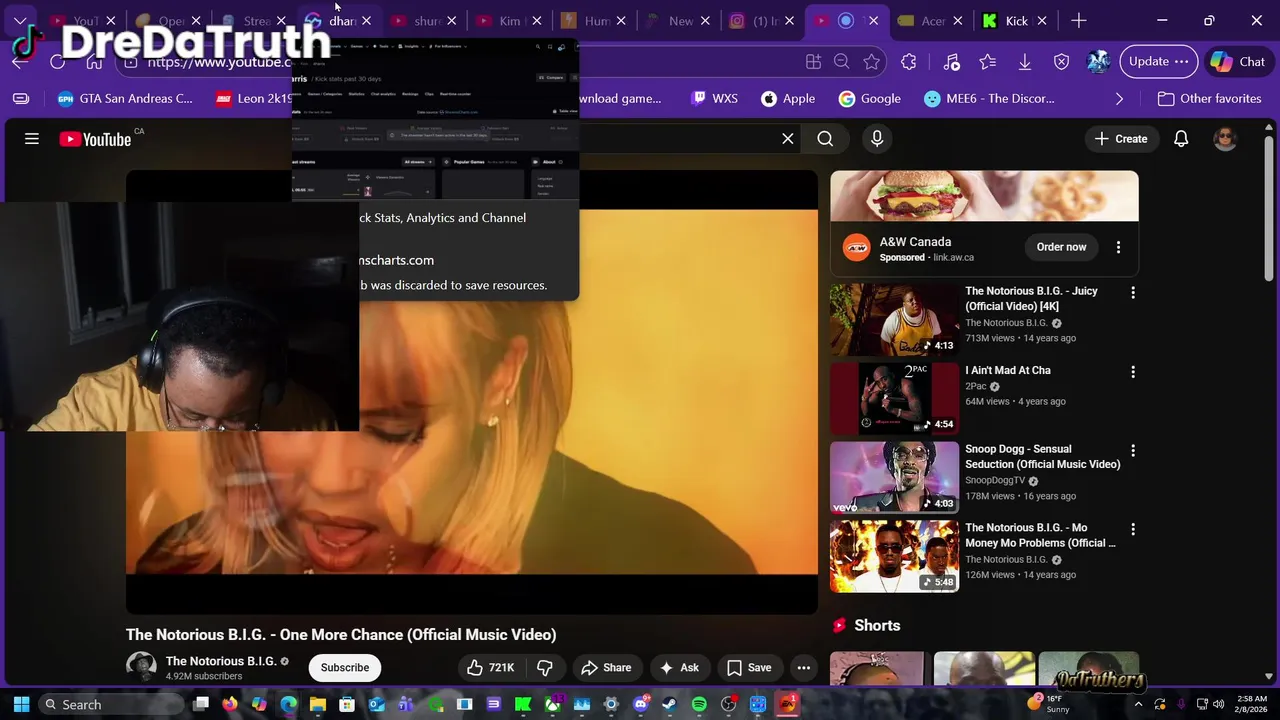Go to YouTube home via the logo
This screenshot has width=1280, height=720.
[95, 139]
